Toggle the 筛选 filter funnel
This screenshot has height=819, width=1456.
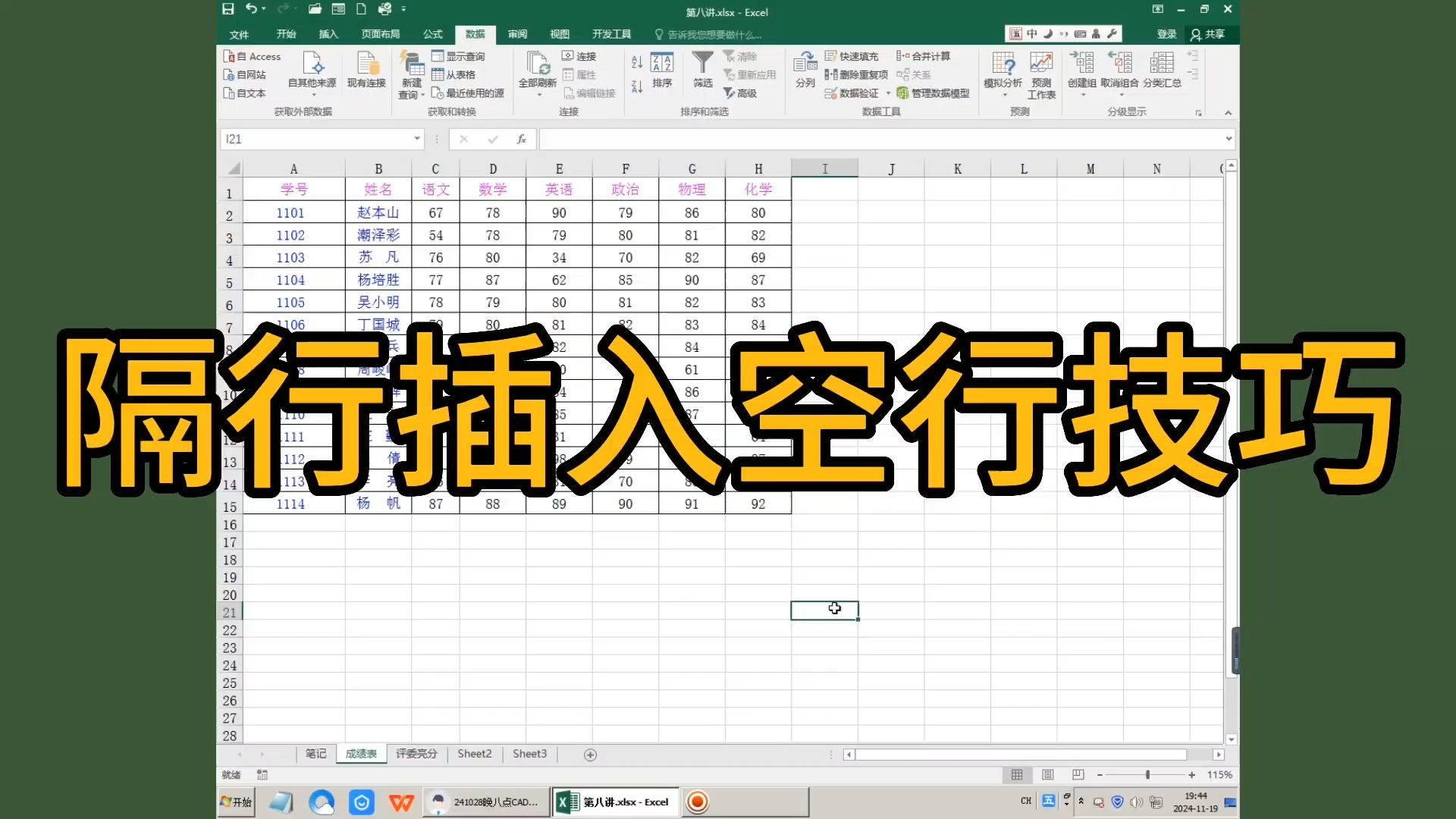coord(703,70)
